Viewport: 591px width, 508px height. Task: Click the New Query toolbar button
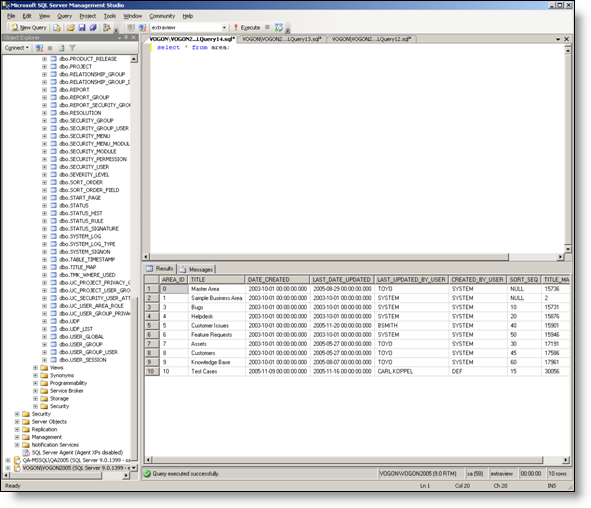coord(29,28)
